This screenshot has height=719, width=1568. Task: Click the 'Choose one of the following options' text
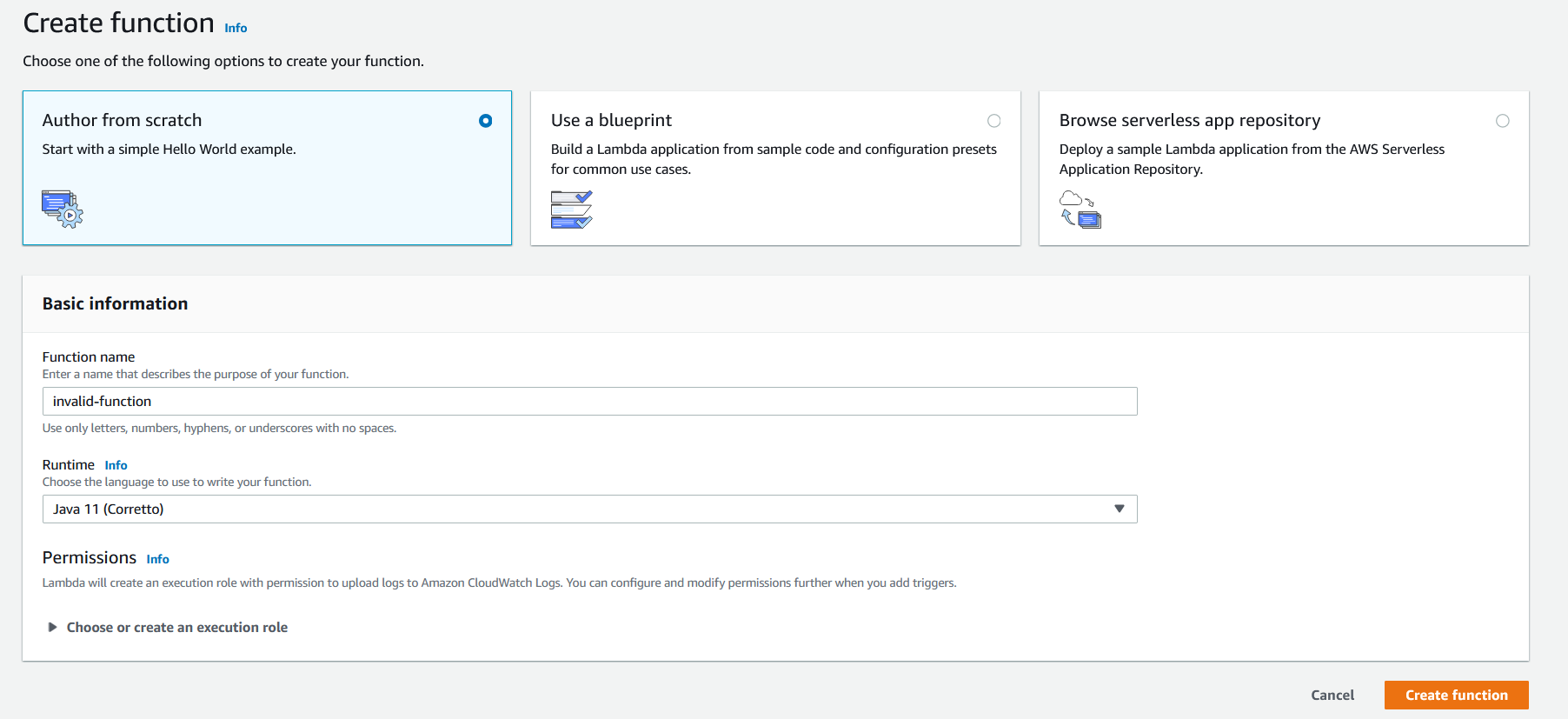tap(223, 61)
